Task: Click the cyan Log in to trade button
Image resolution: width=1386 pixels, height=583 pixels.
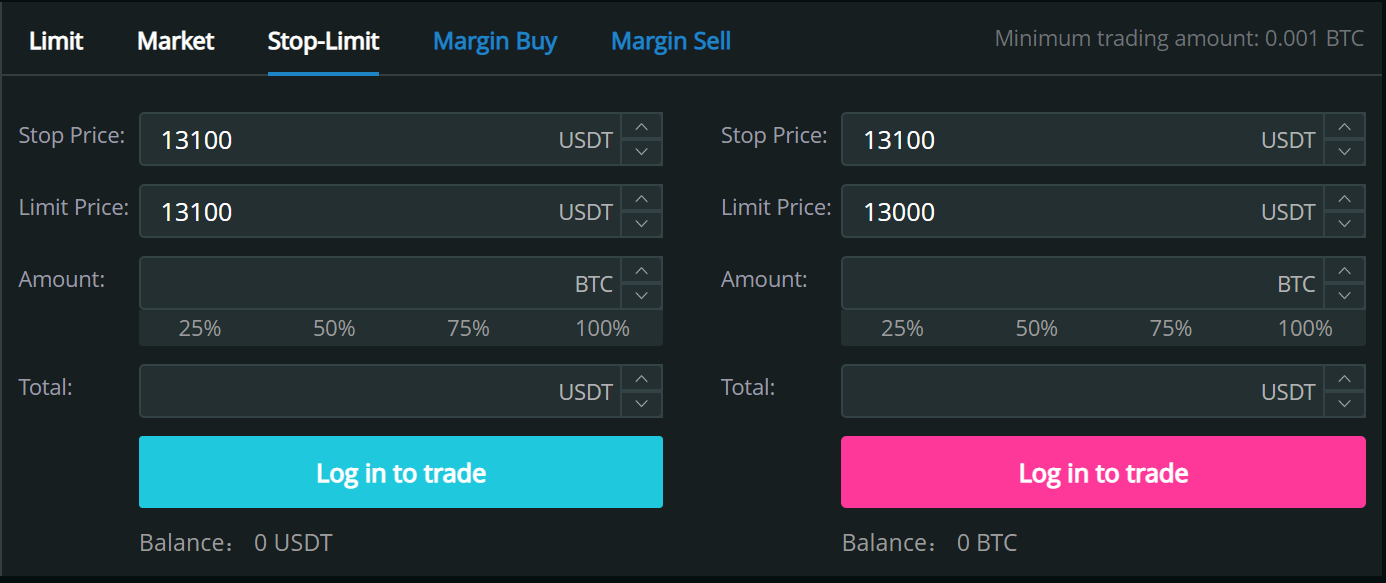Action: click(401, 472)
